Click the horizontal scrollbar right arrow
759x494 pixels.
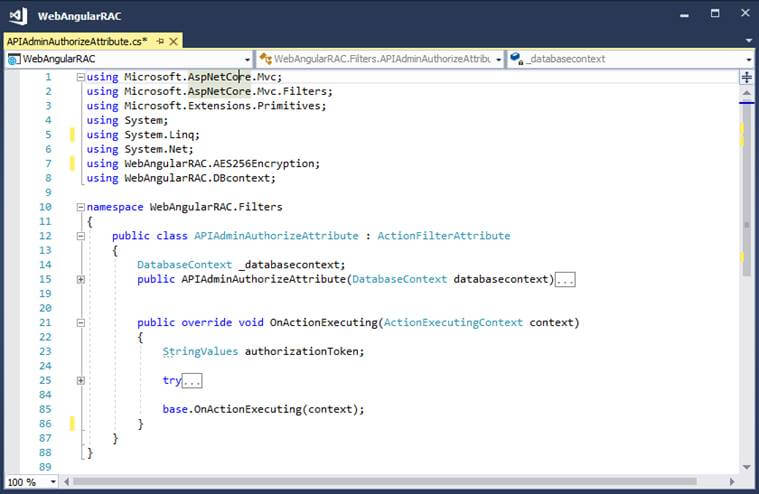coord(732,481)
